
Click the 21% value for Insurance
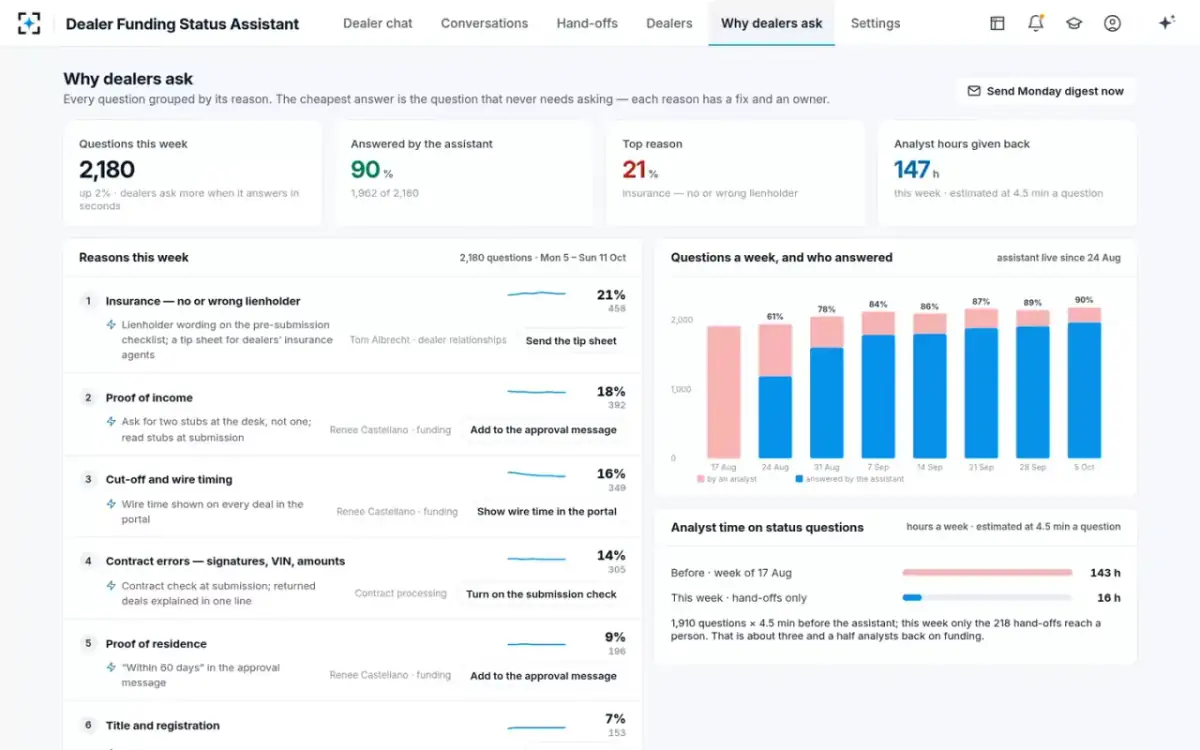coord(611,295)
